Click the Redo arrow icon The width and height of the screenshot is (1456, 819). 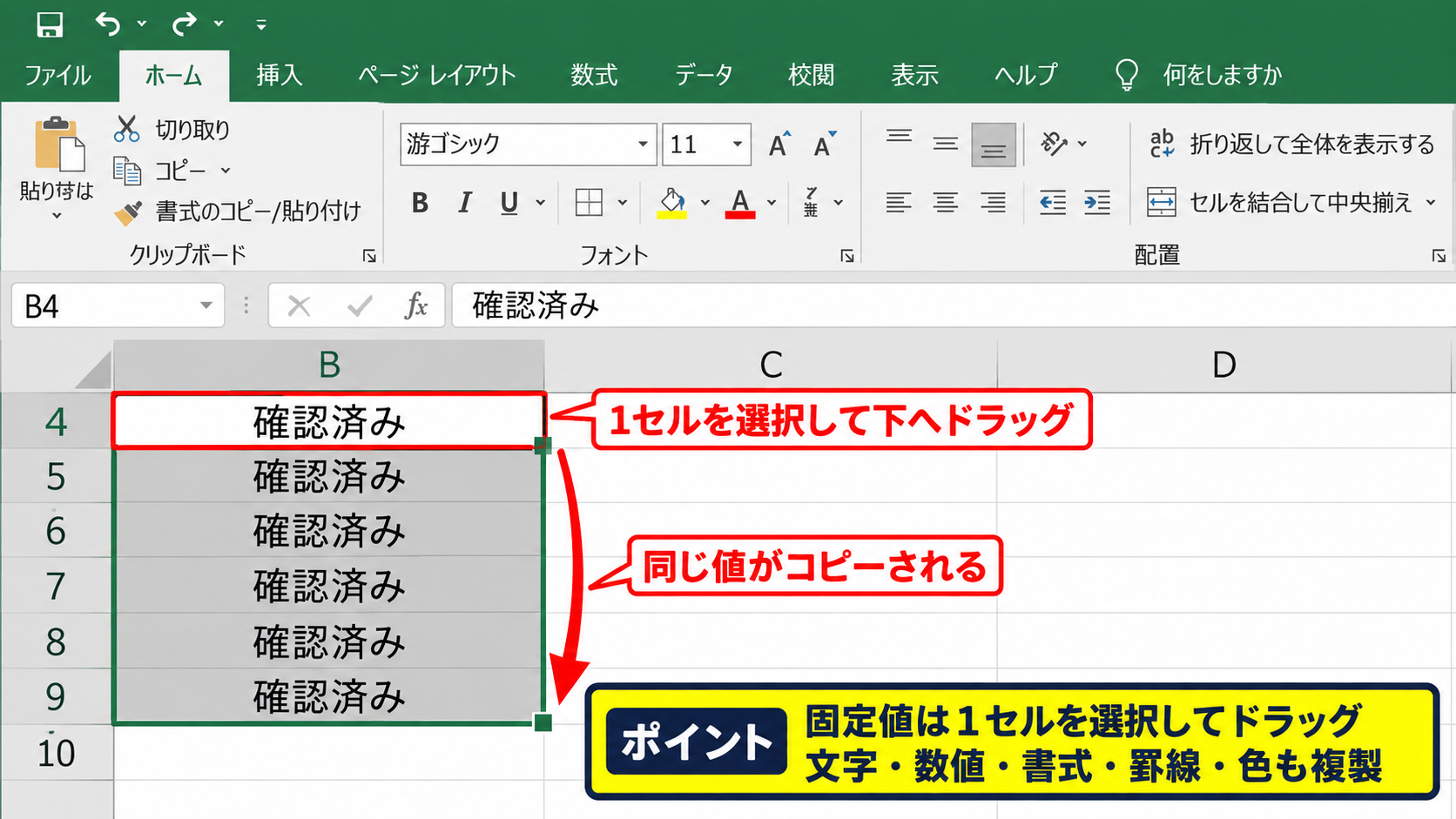tap(184, 24)
